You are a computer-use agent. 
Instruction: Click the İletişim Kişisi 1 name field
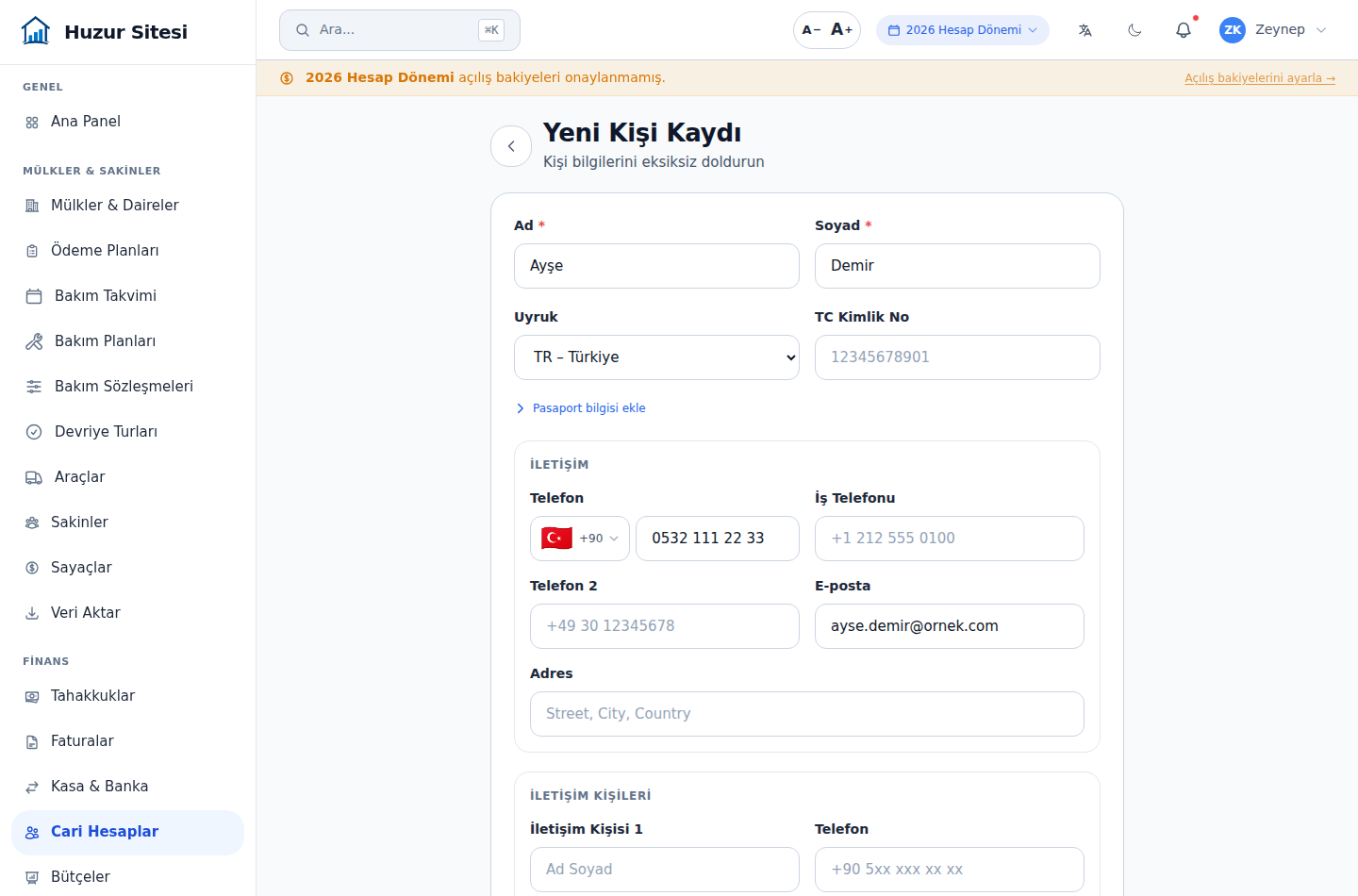665,870
